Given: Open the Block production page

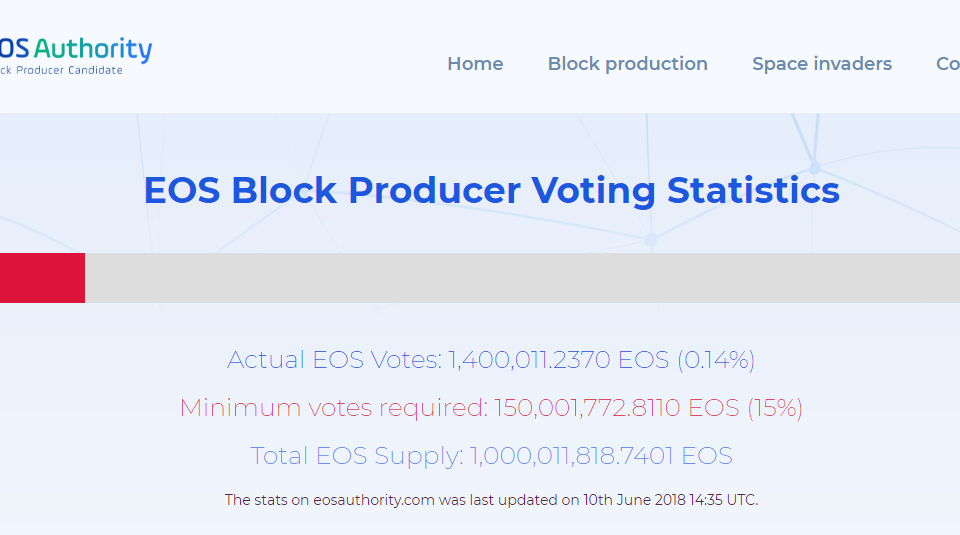Looking at the screenshot, I should click(x=628, y=64).
